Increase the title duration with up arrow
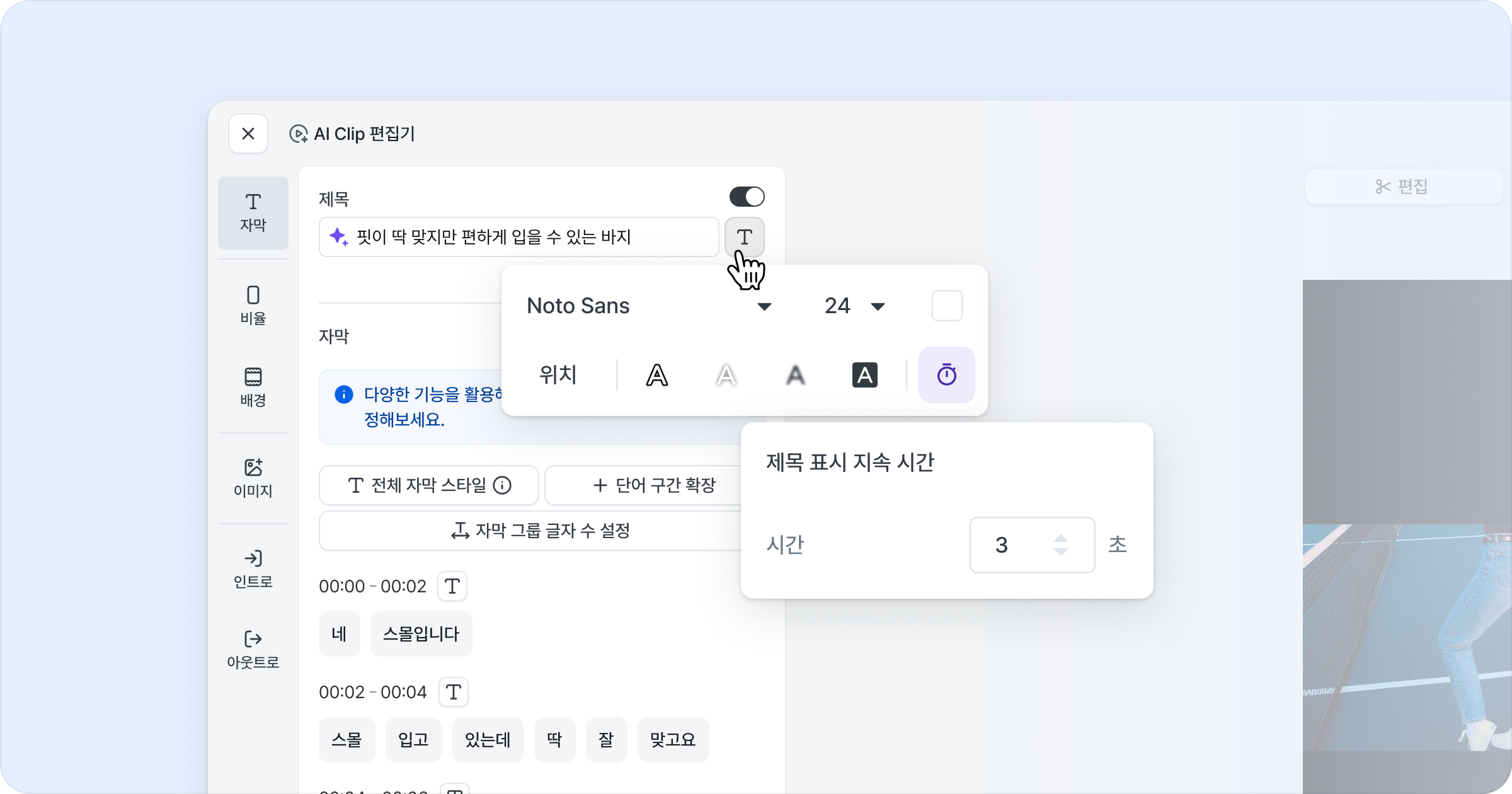Screen dimensions: 1512x794 [x=1061, y=538]
